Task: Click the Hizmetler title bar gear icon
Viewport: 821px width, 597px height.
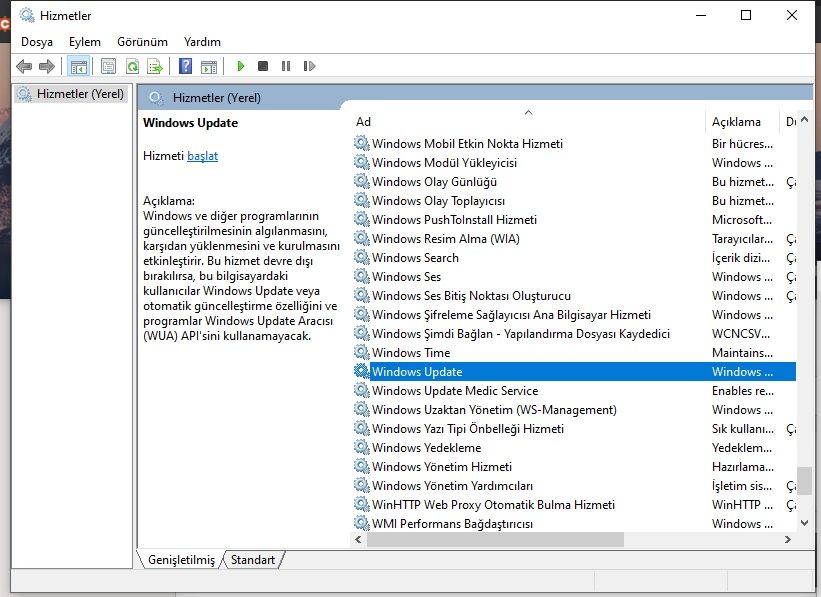Action: pos(27,15)
